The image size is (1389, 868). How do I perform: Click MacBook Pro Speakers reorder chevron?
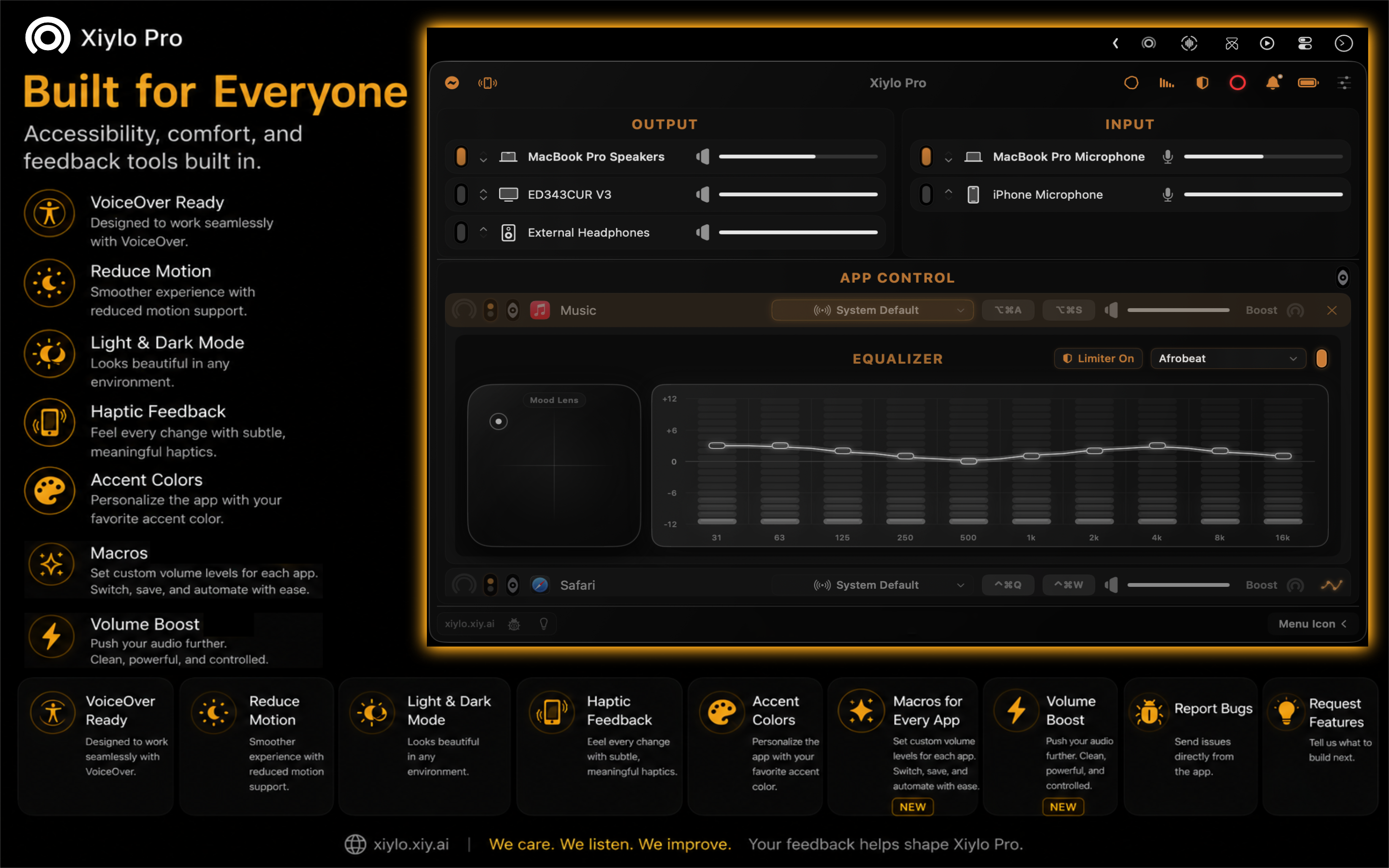click(x=483, y=158)
